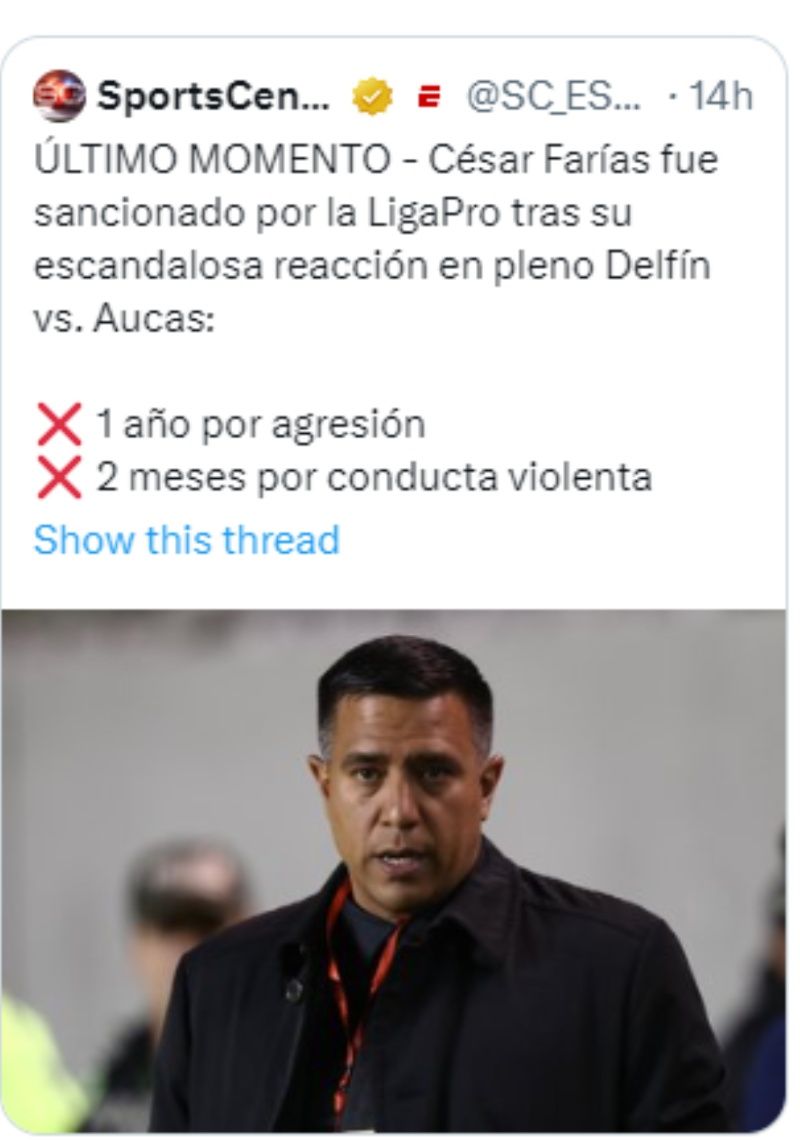Click the vs. Aucas: text
The image size is (800, 1140).
(124, 318)
